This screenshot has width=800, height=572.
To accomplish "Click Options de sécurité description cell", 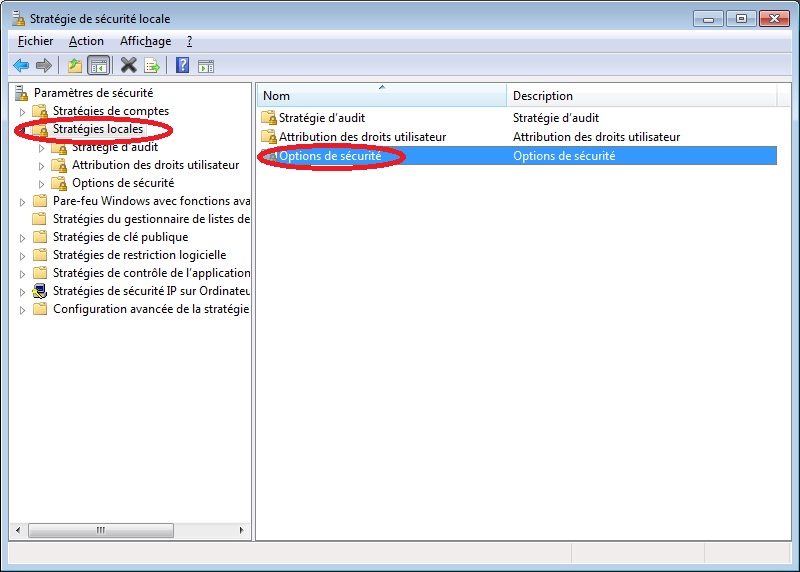I will 564,156.
